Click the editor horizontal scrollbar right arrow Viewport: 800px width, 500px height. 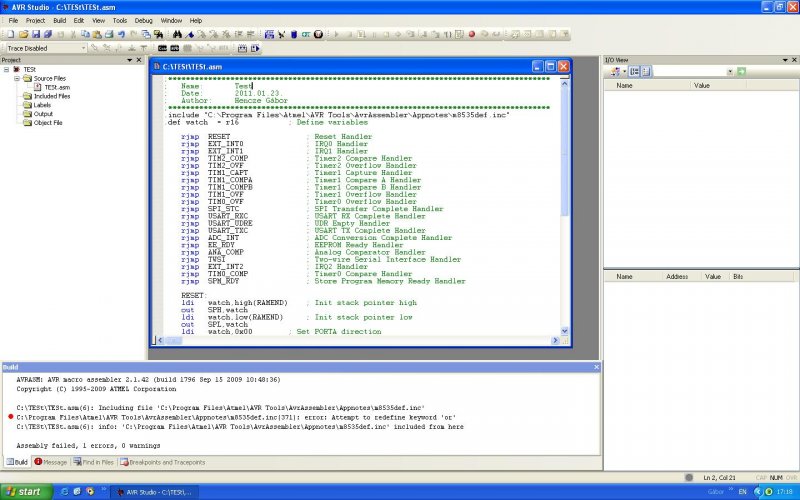pos(555,340)
